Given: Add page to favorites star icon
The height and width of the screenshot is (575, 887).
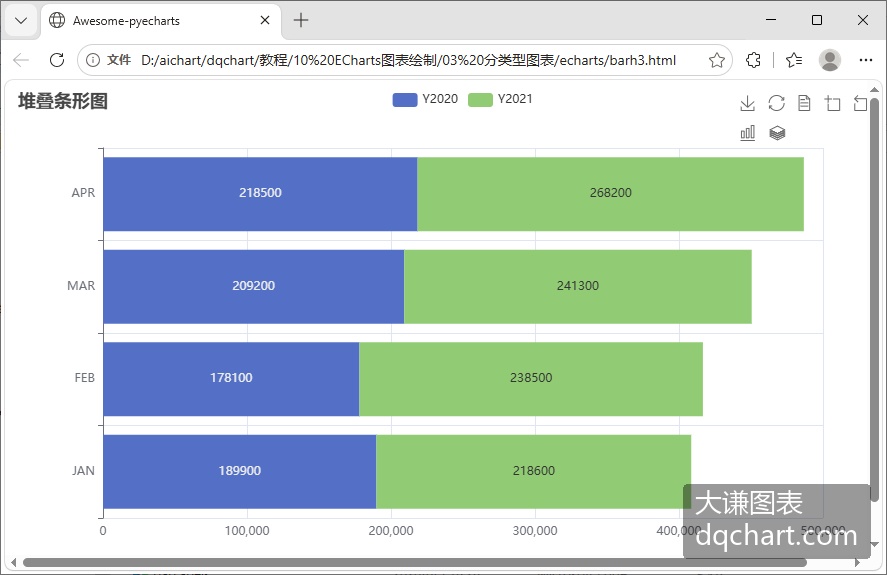Looking at the screenshot, I should (x=717, y=60).
